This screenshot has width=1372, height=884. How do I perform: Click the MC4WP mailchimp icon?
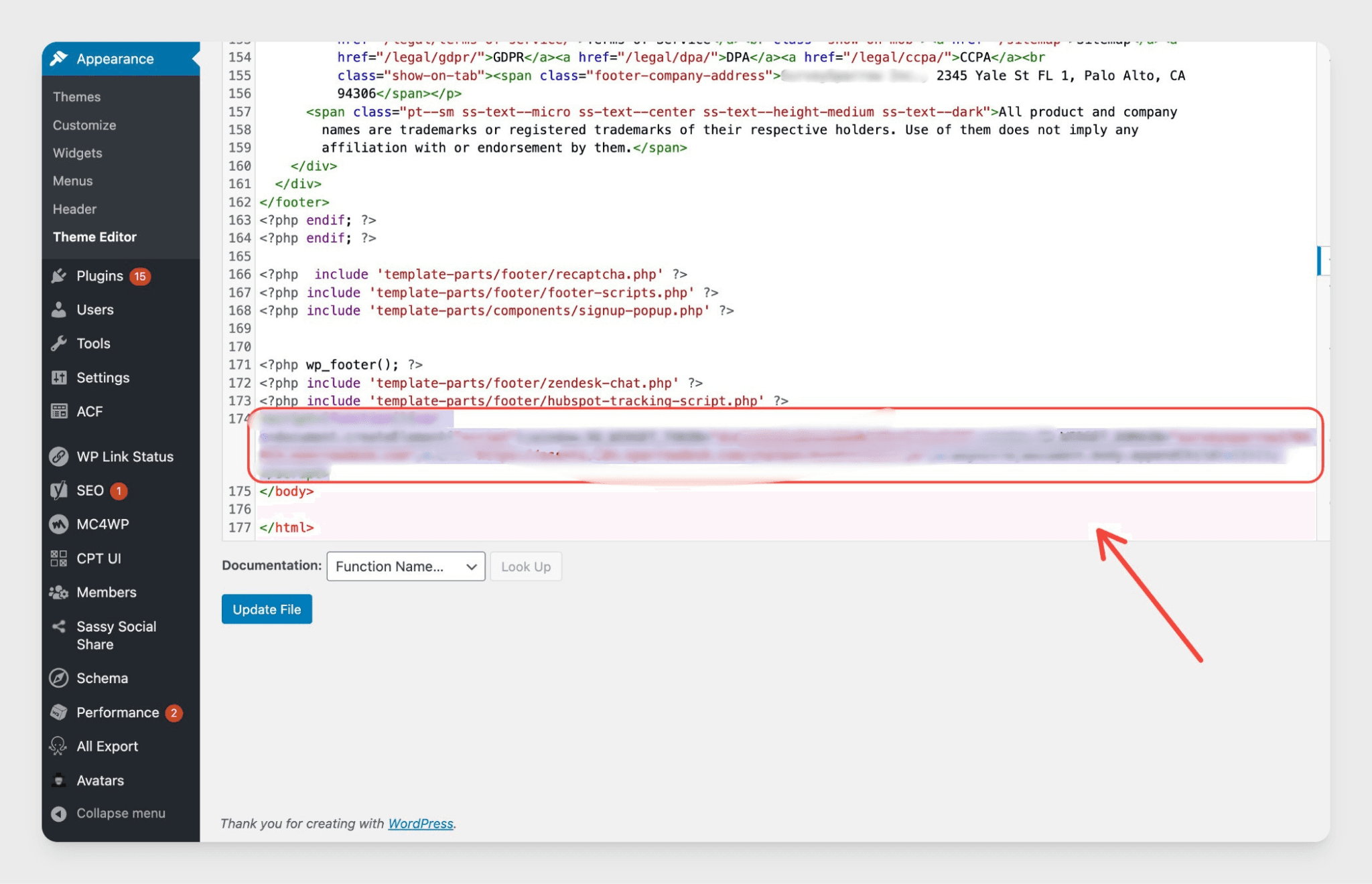tap(59, 524)
